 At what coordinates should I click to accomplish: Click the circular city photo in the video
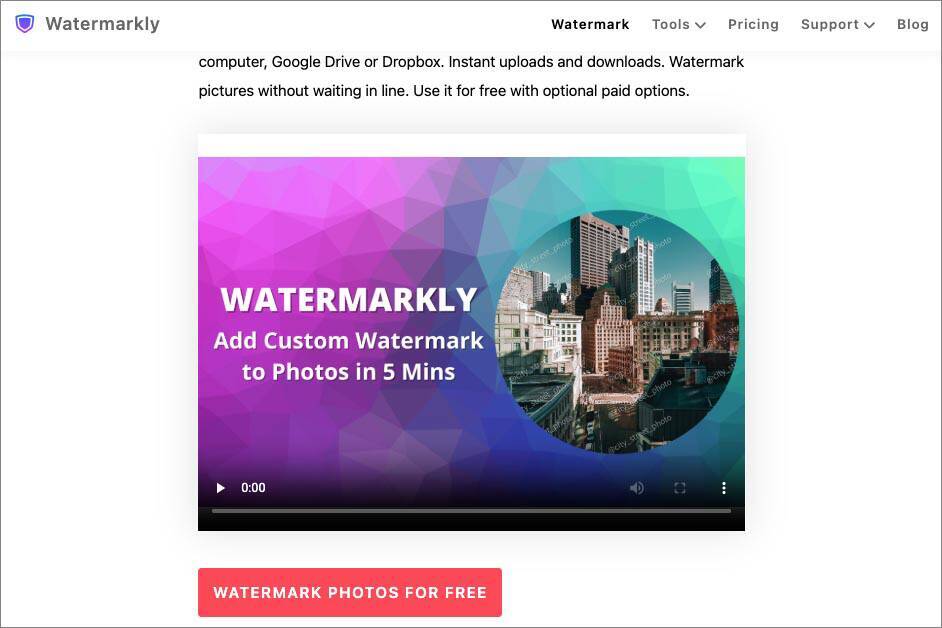(x=616, y=332)
